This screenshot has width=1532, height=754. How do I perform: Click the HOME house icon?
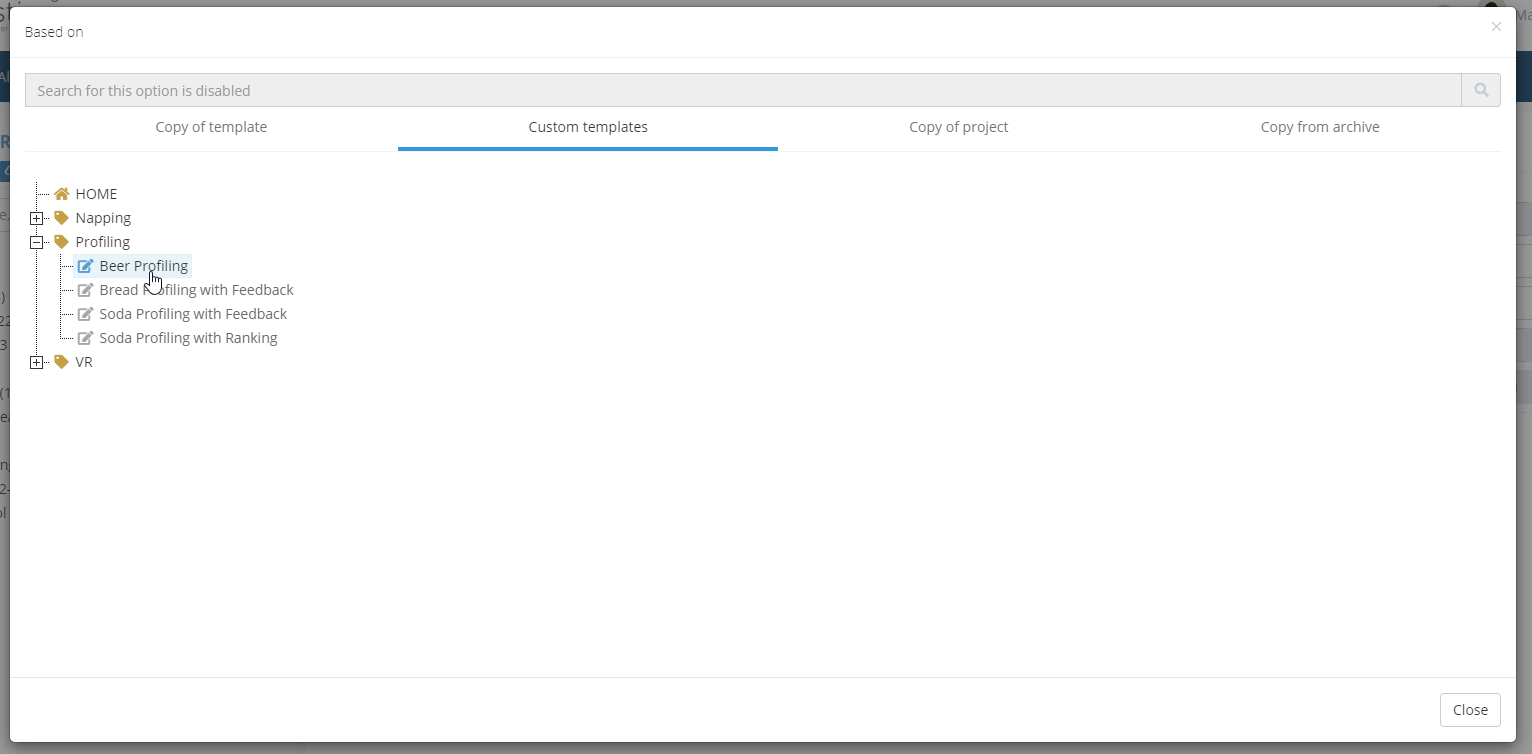click(61, 193)
